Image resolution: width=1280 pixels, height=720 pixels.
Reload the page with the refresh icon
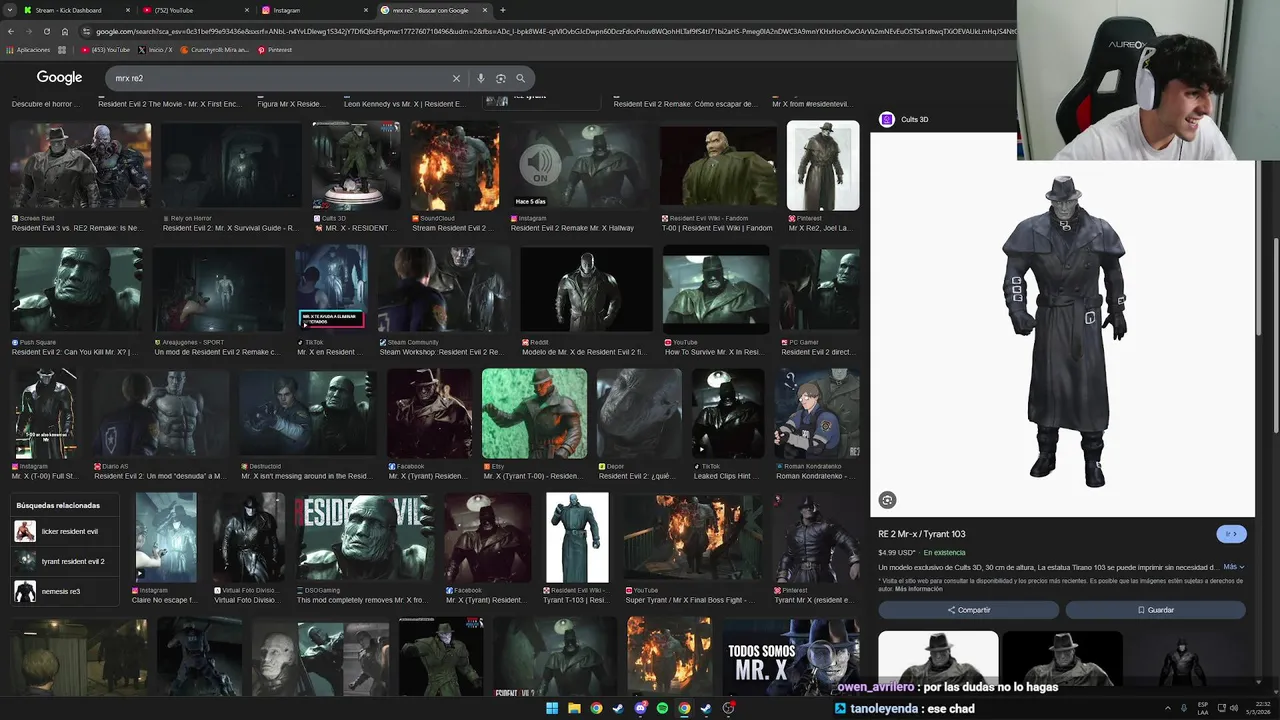tap(46, 31)
